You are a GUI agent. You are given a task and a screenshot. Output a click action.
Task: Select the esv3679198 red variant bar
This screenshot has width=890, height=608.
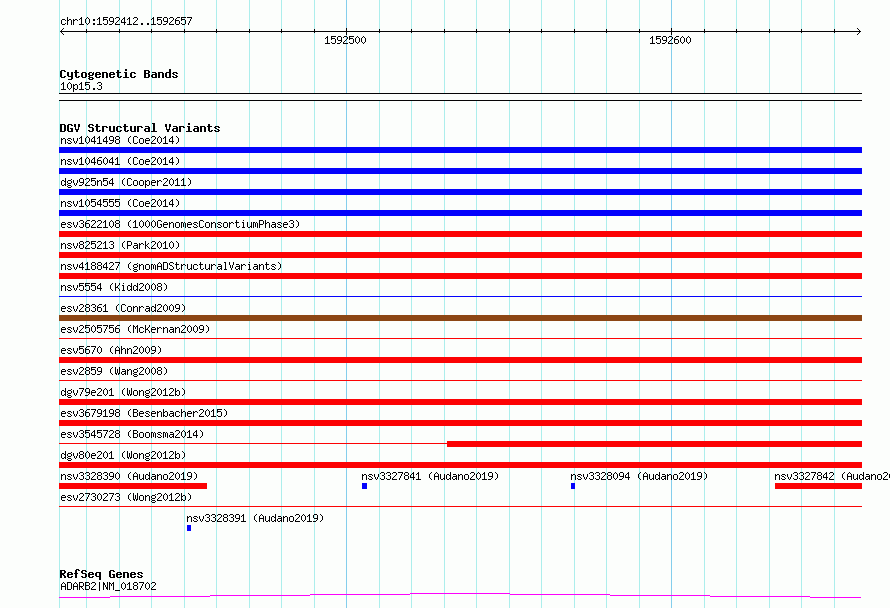point(460,423)
